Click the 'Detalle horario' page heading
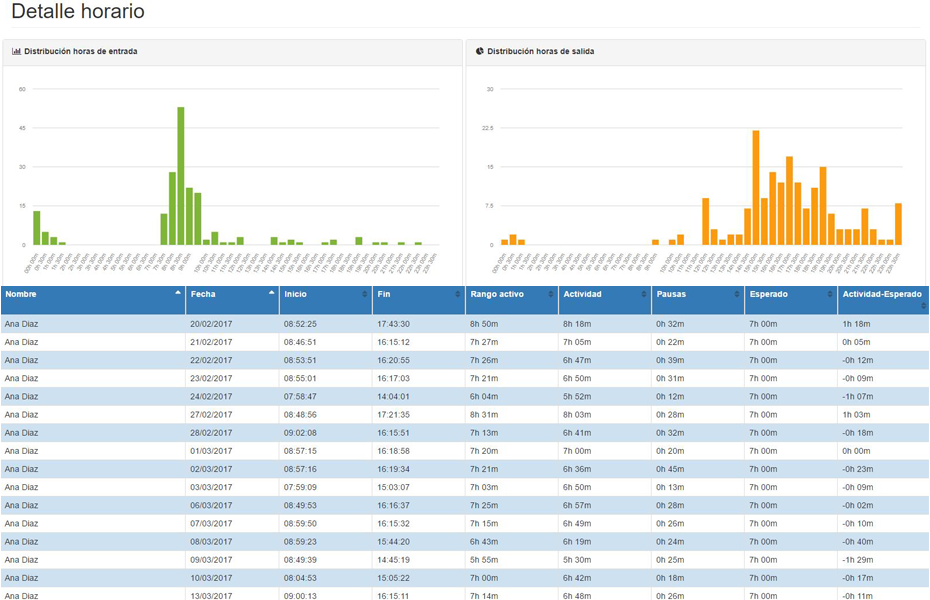The height and width of the screenshot is (600, 930). (78, 13)
